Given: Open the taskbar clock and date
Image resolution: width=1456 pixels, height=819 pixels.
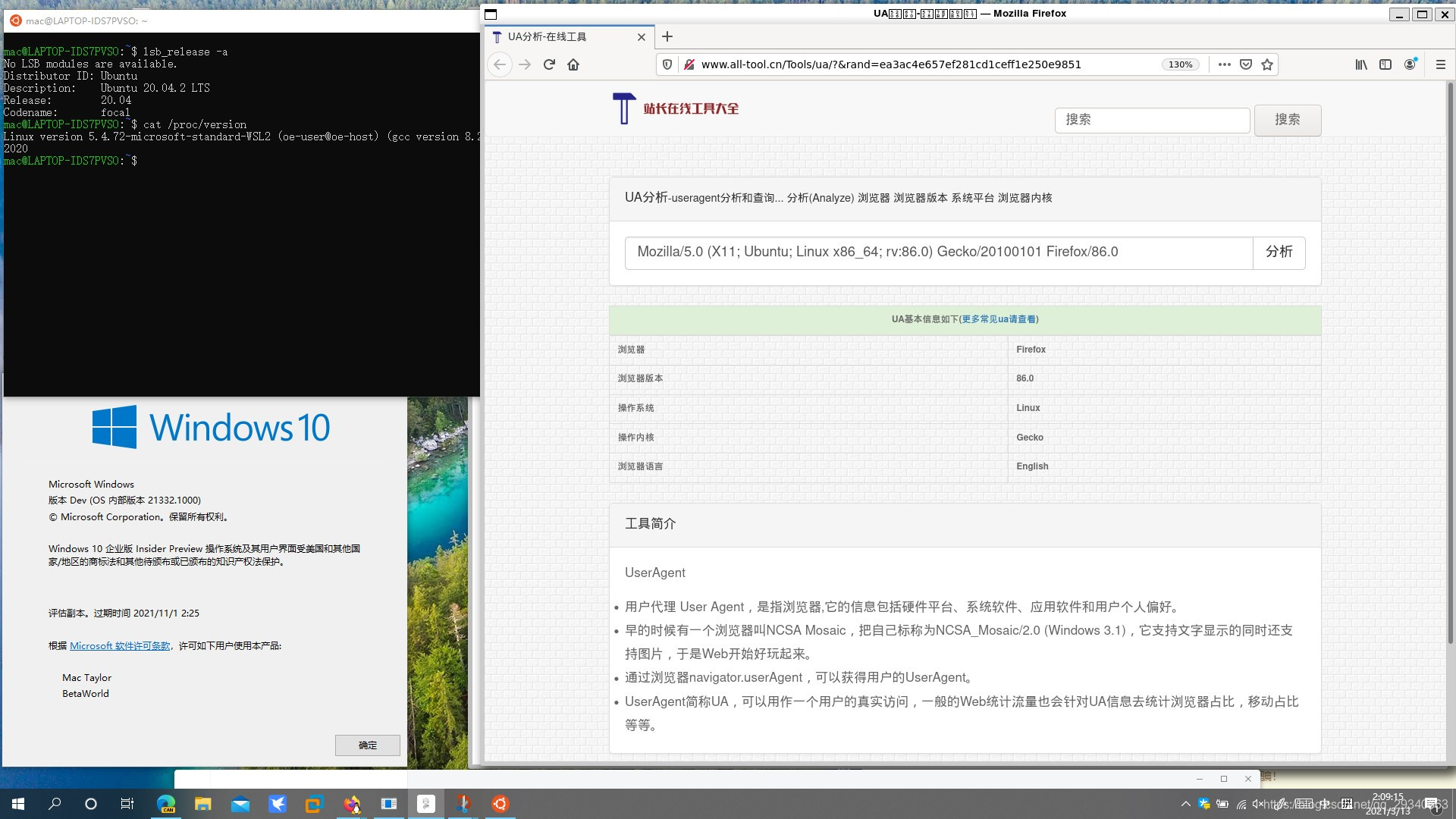Looking at the screenshot, I should 1388,804.
